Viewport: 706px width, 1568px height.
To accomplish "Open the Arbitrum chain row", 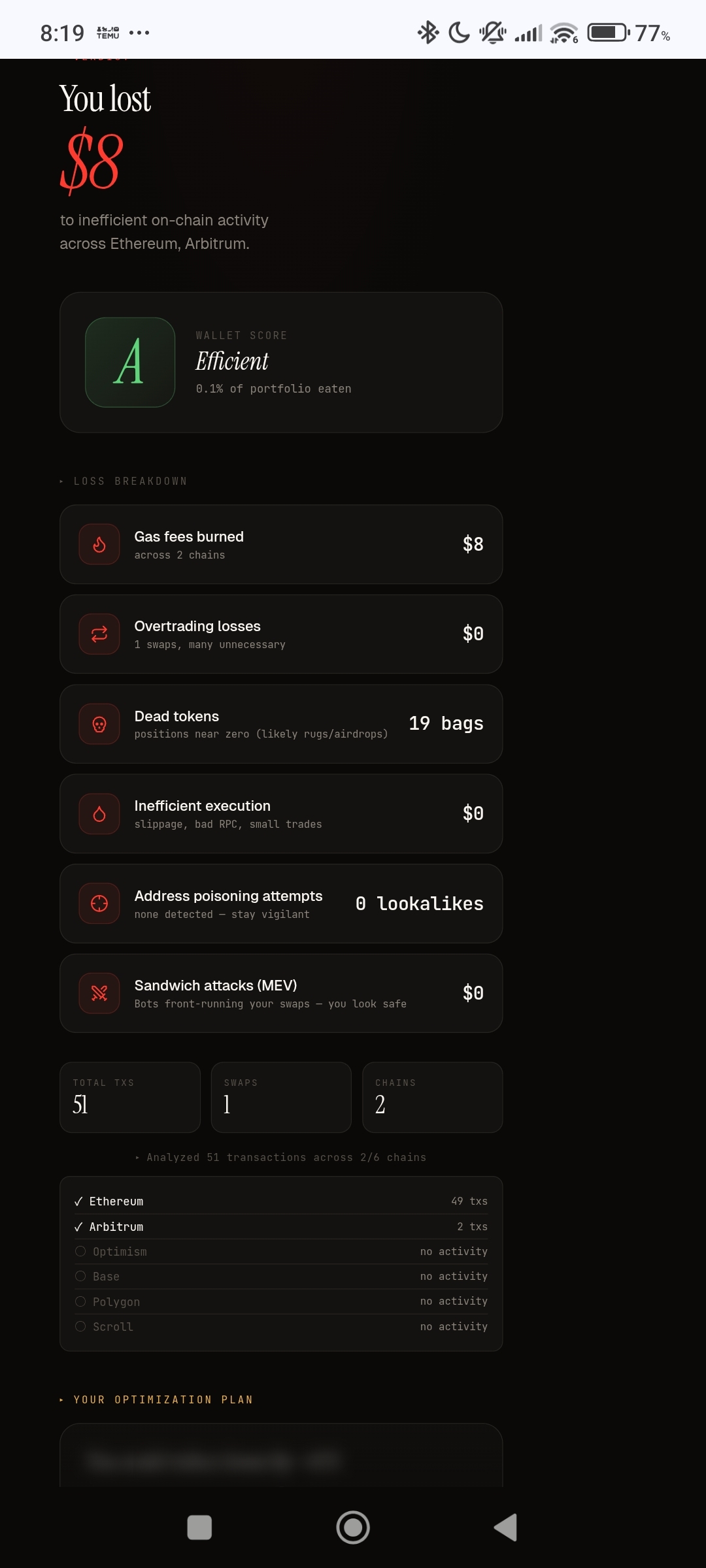I will [281, 1227].
